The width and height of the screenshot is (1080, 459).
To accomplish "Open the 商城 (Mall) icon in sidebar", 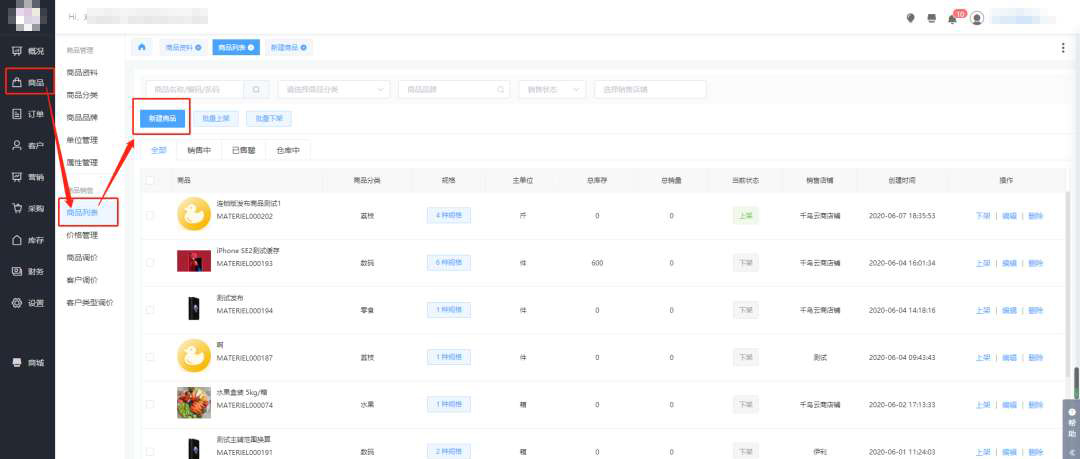I will pyautogui.click(x=28, y=361).
